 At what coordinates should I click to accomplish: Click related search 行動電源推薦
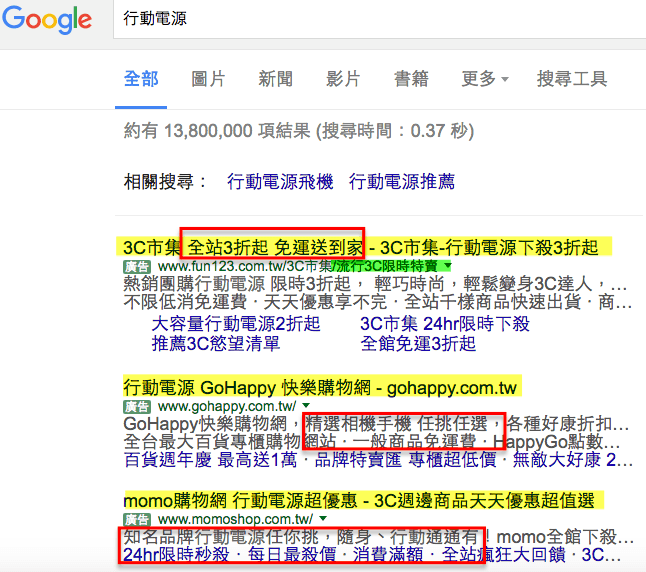tap(402, 182)
